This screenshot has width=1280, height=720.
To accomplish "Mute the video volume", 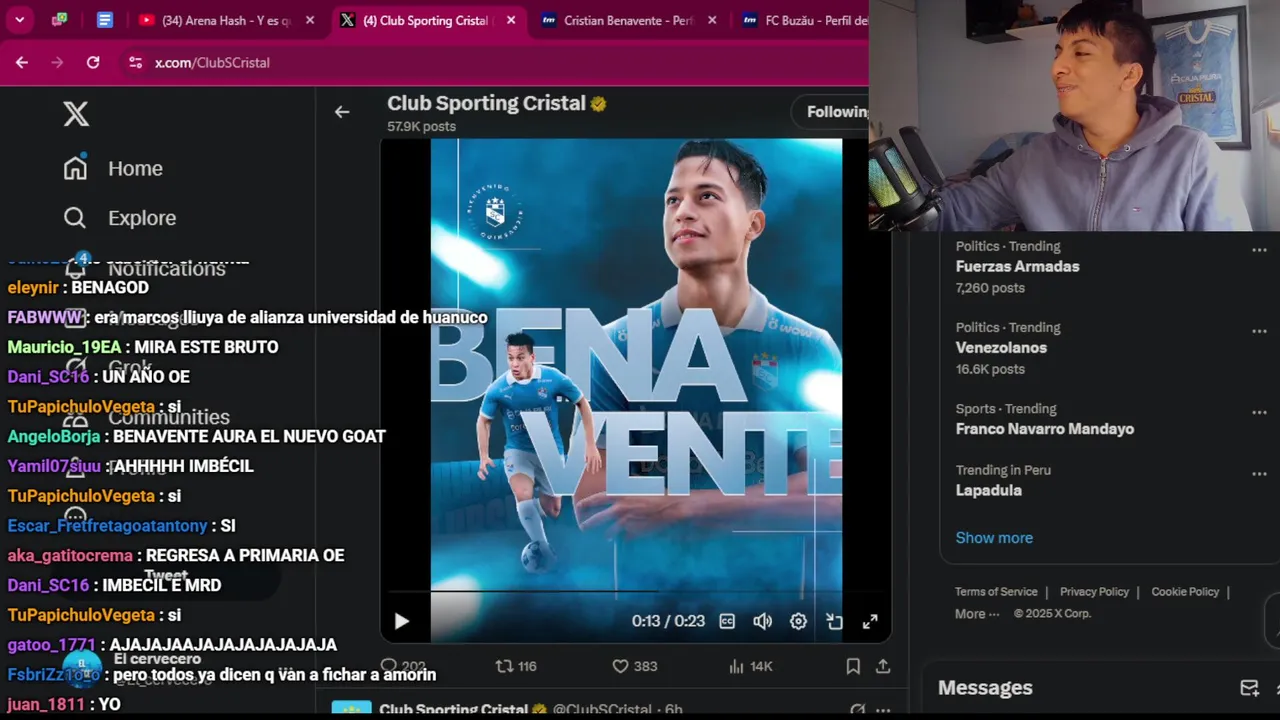I will (x=762, y=621).
